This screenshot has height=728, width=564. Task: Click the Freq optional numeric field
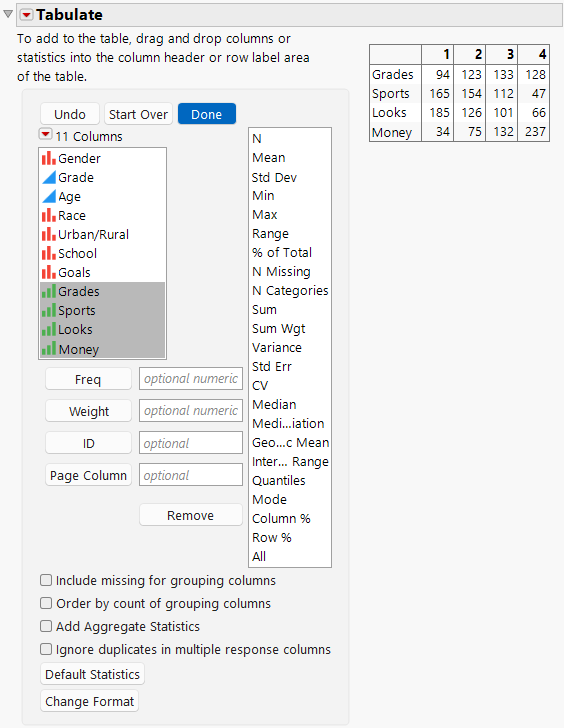(x=191, y=379)
